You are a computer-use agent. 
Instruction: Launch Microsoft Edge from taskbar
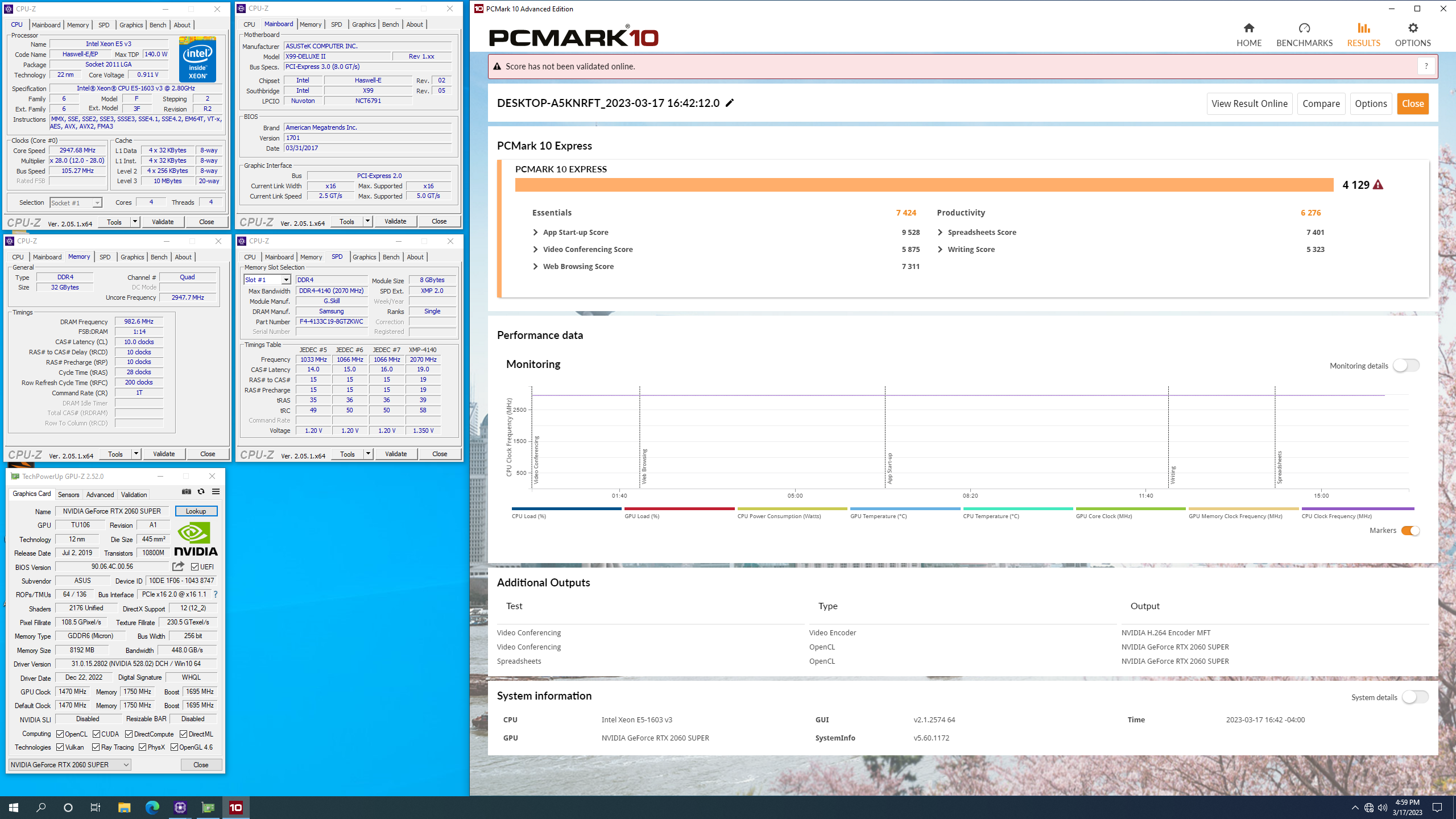pos(152,808)
